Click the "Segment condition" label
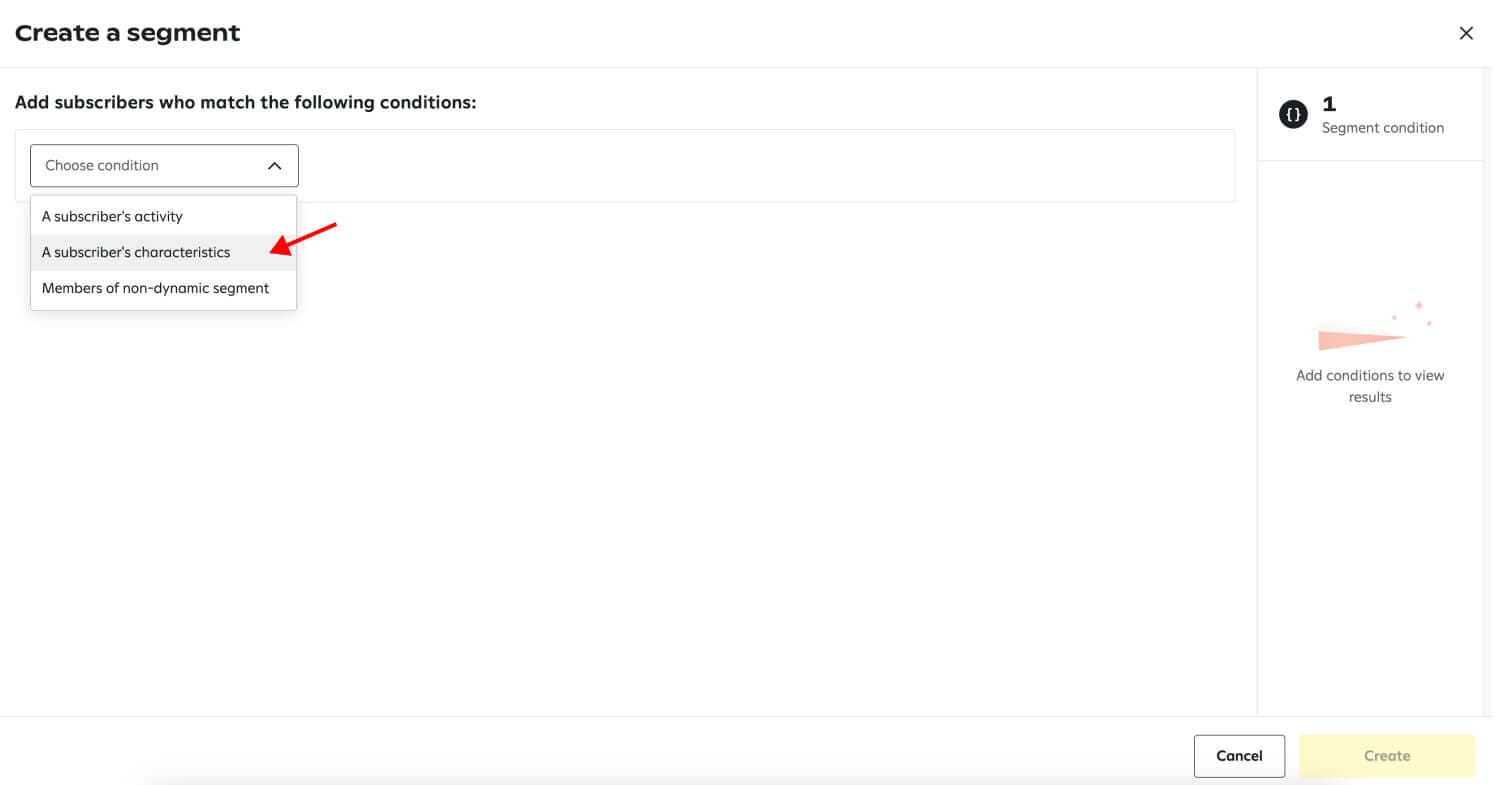 [x=1382, y=128]
